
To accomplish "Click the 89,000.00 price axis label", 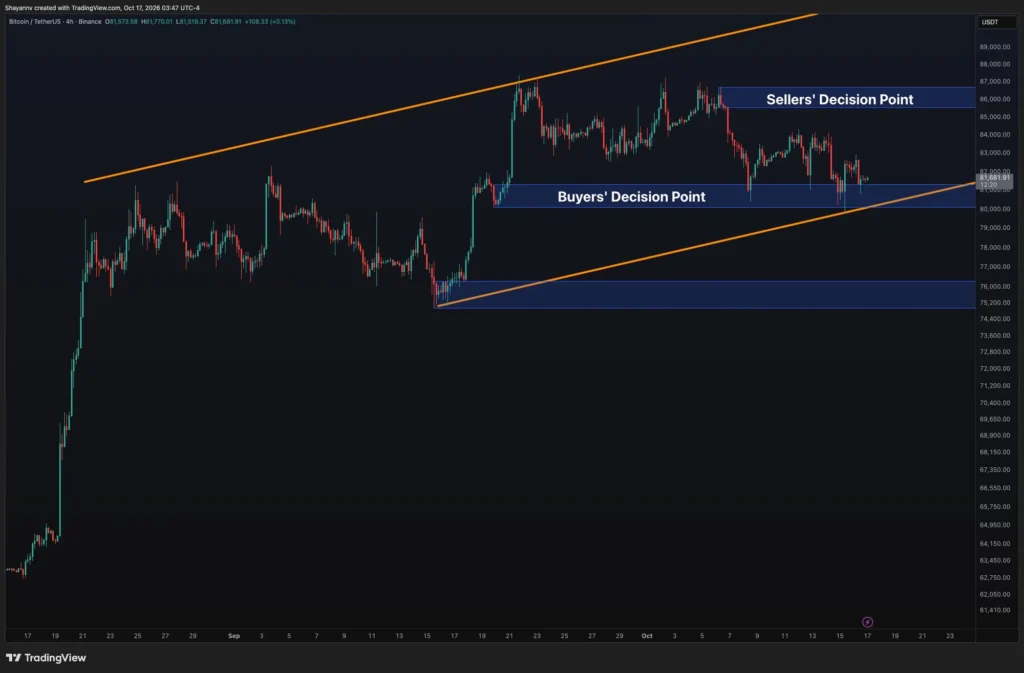I will click(x=995, y=47).
